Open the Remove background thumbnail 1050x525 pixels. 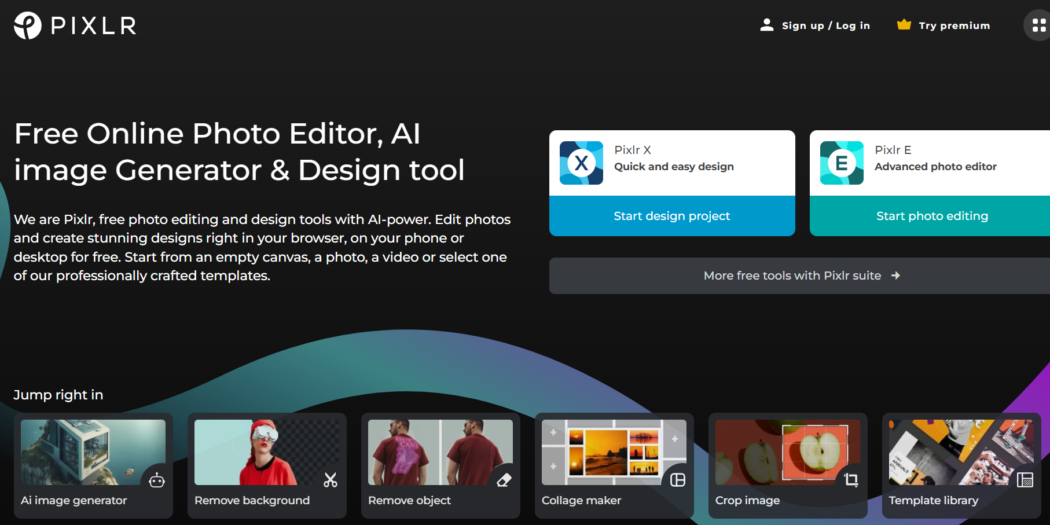[x=267, y=452]
